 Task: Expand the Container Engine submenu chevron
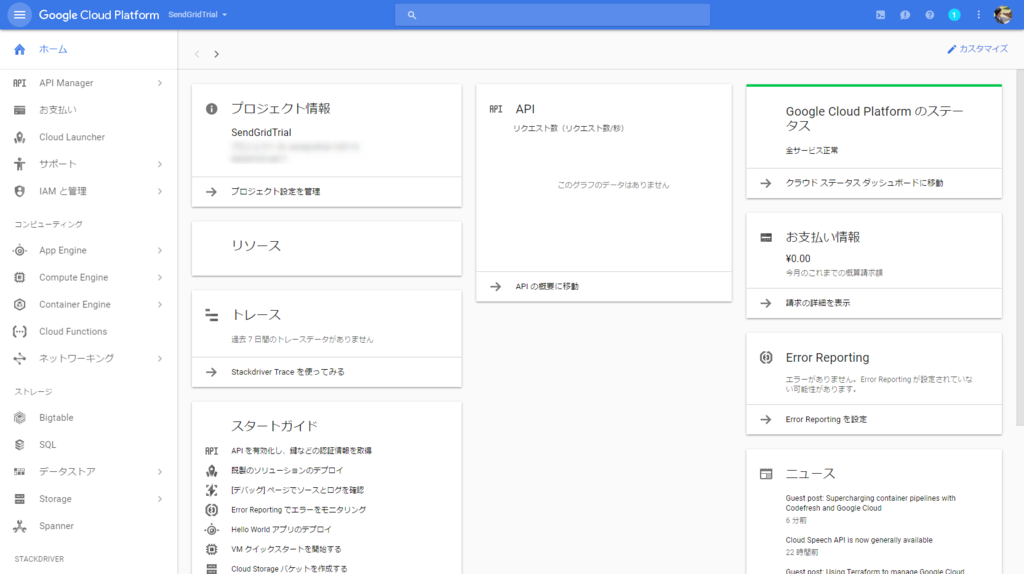point(159,304)
